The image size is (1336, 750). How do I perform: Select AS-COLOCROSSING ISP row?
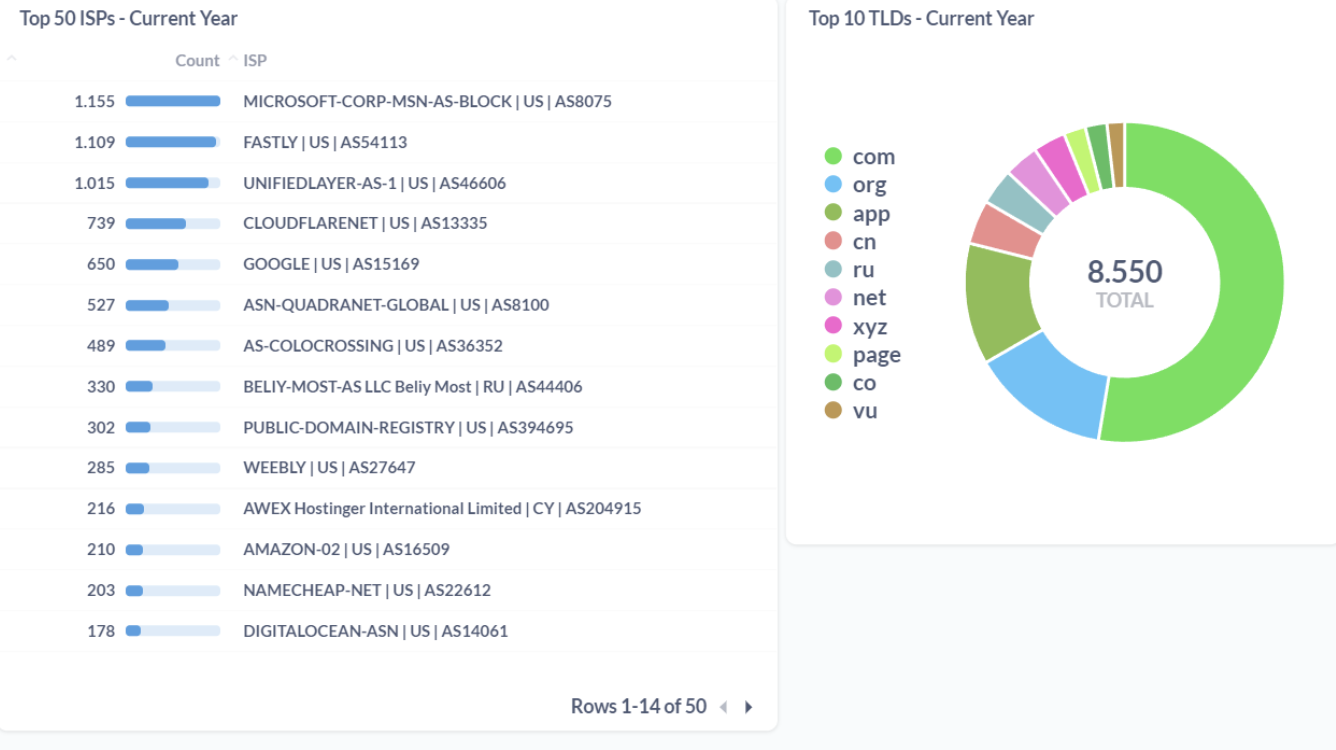(388, 346)
